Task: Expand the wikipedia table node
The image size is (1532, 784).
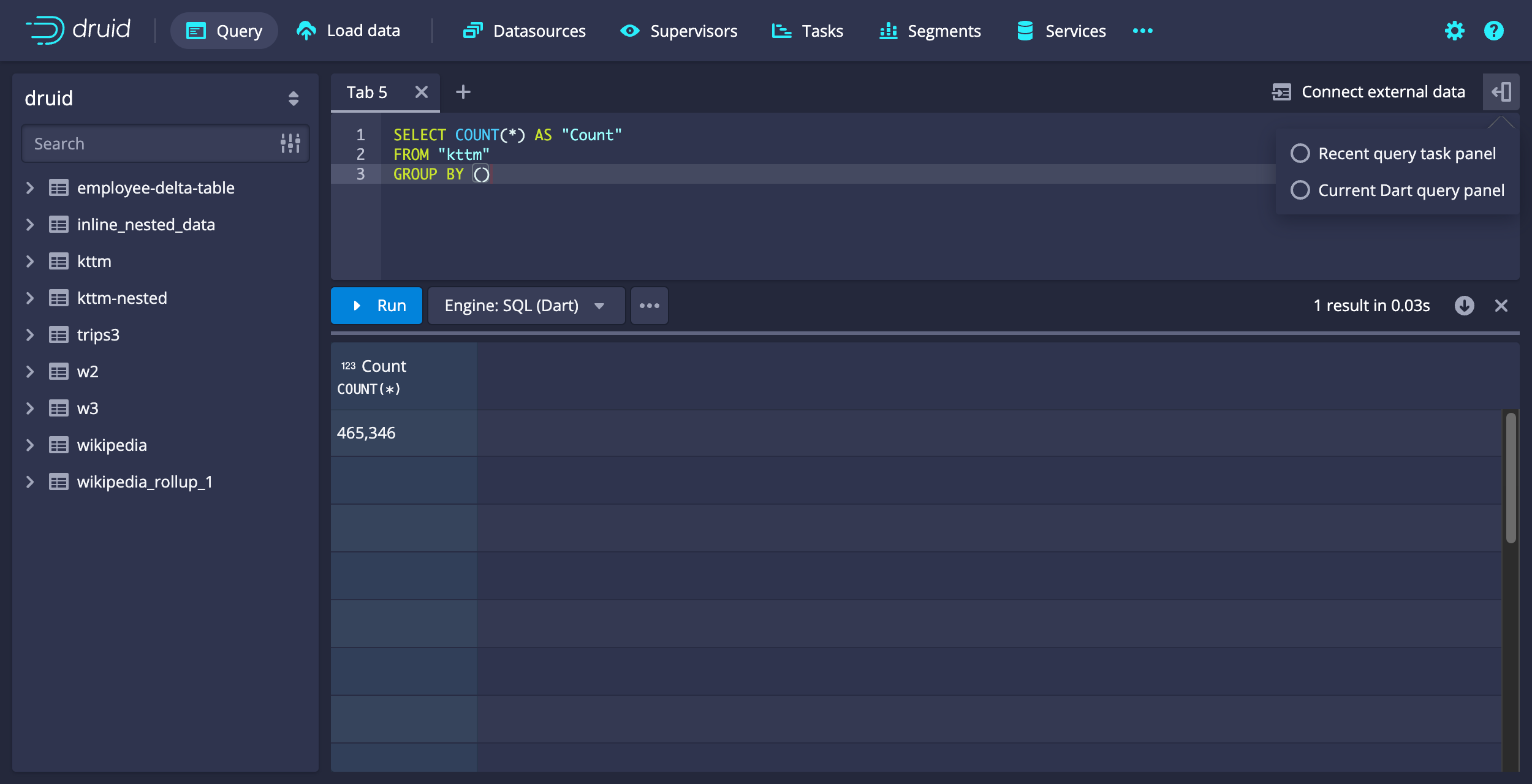Action: (29, 445)
